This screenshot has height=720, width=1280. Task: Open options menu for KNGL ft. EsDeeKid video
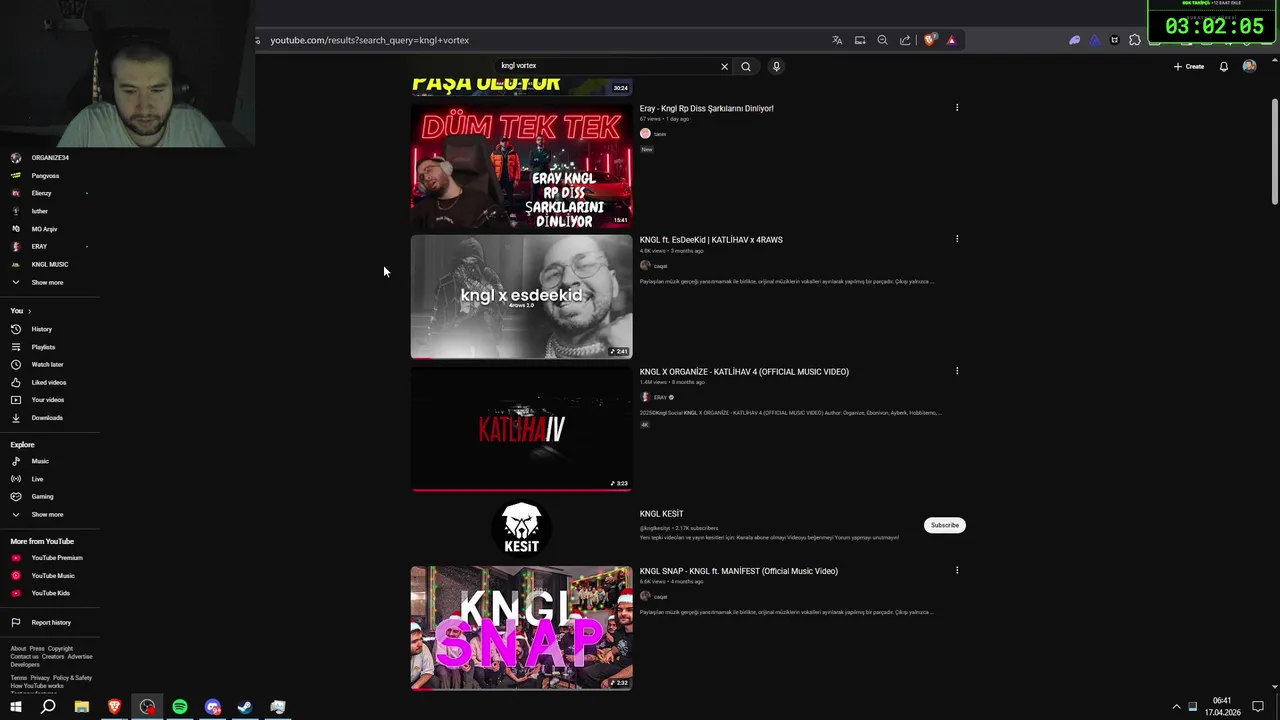[x=957, y=239]
